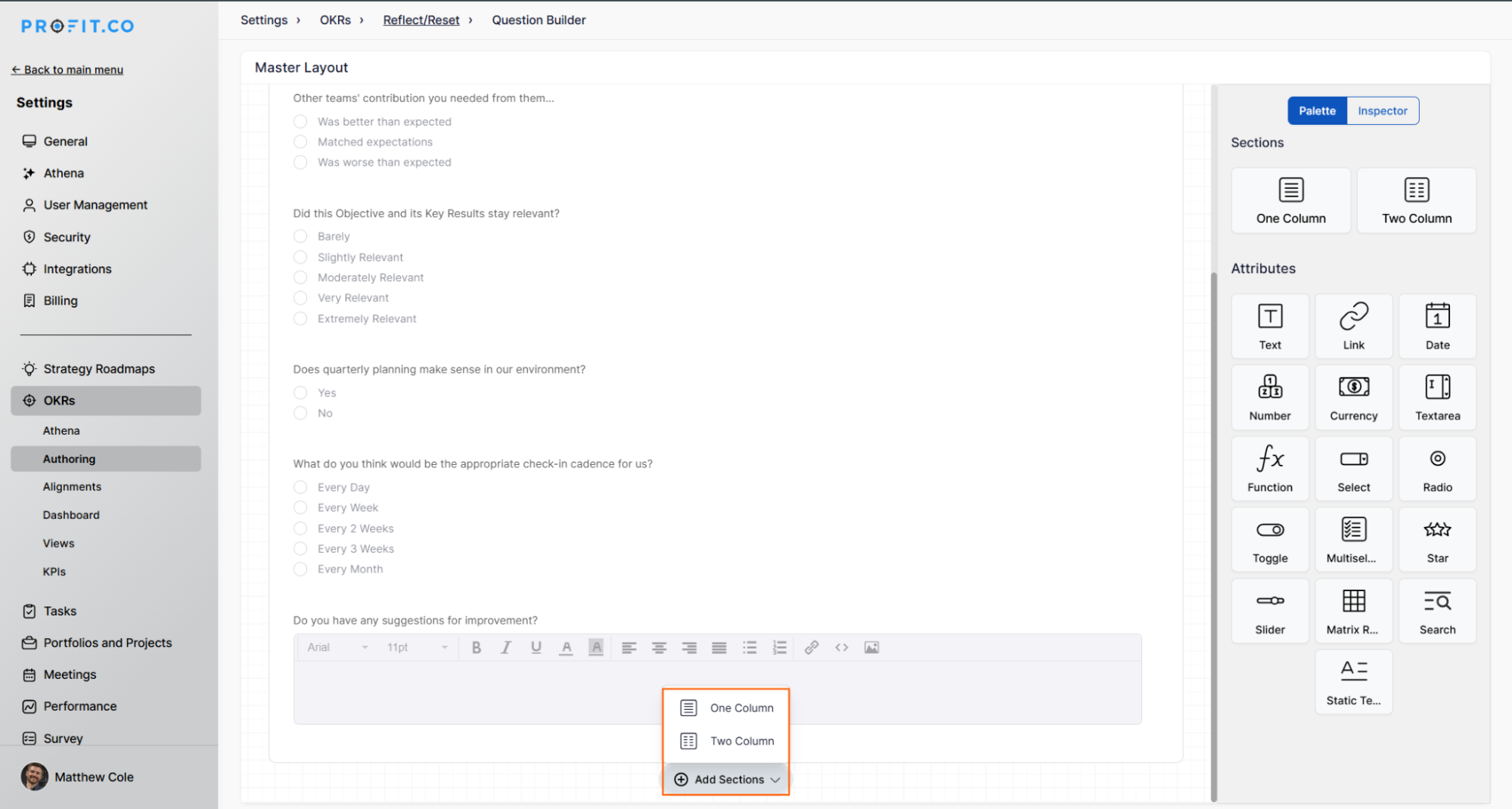
Task: Choose 'Yes' for quarterly planning question
Action: 300,392
